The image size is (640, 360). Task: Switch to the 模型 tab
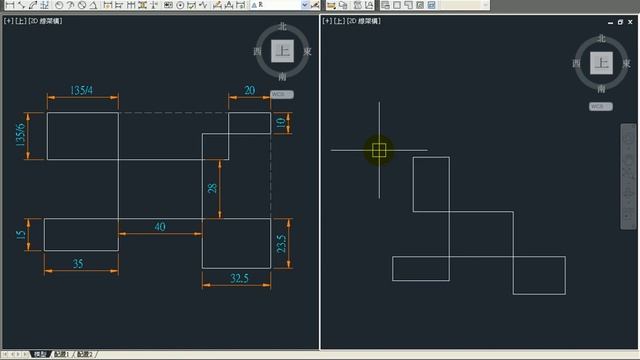click(x=40, y=354)
